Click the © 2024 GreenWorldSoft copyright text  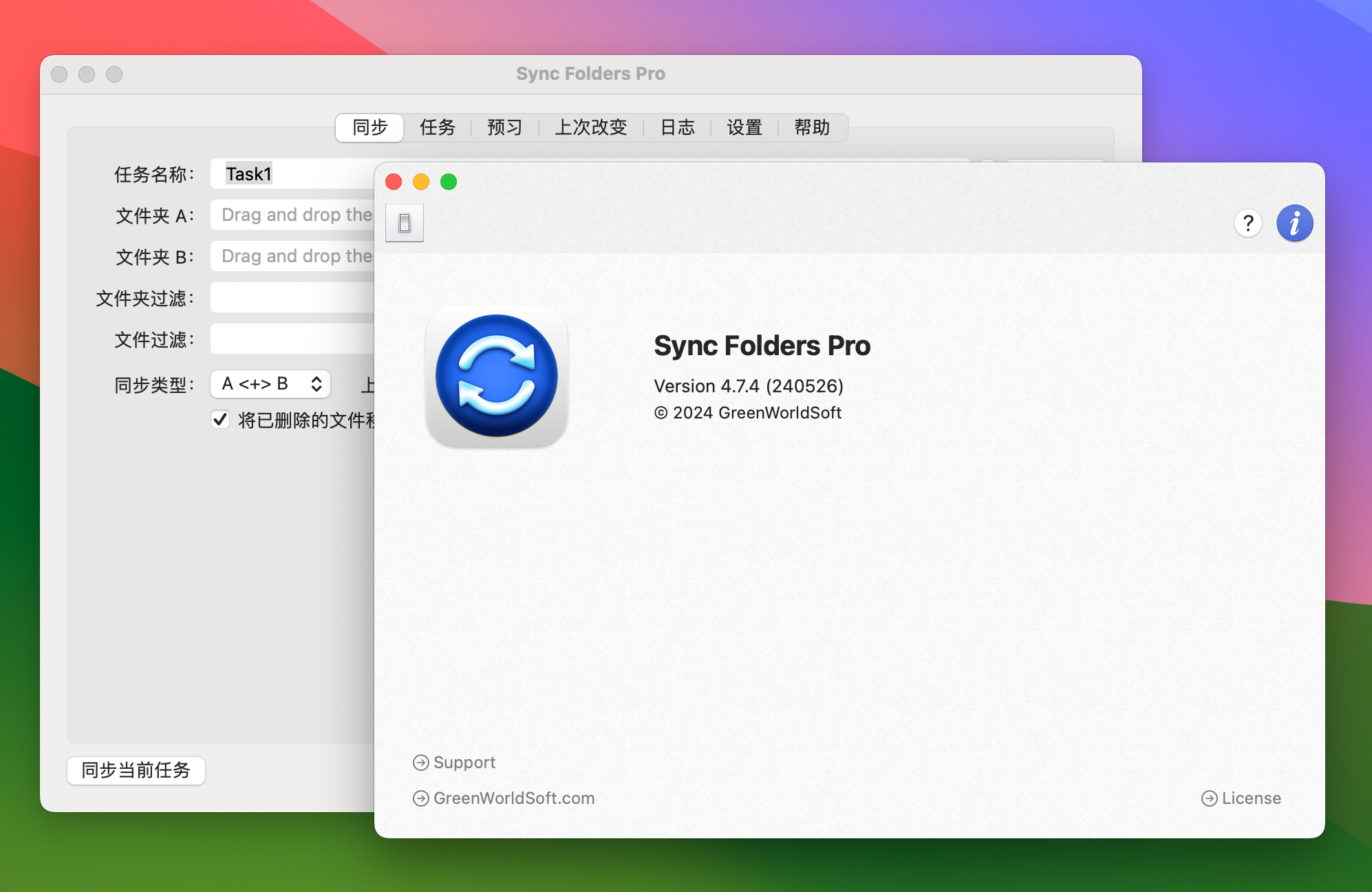tap(748, 413)
